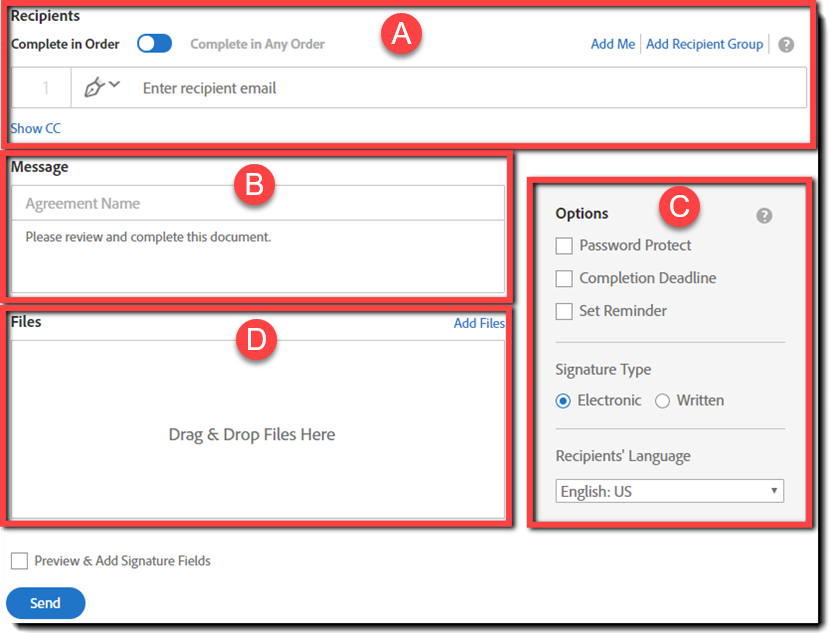Screen dimensions: 830x633
Task: Switch toggle to Complete in Any Order
Action: (153, 44)
